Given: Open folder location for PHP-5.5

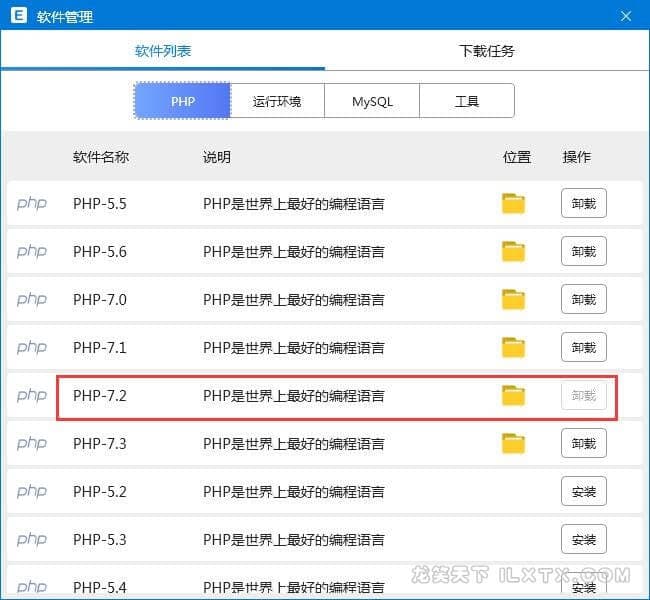Looking at the screenshot, I should click(x=513, y=204).
